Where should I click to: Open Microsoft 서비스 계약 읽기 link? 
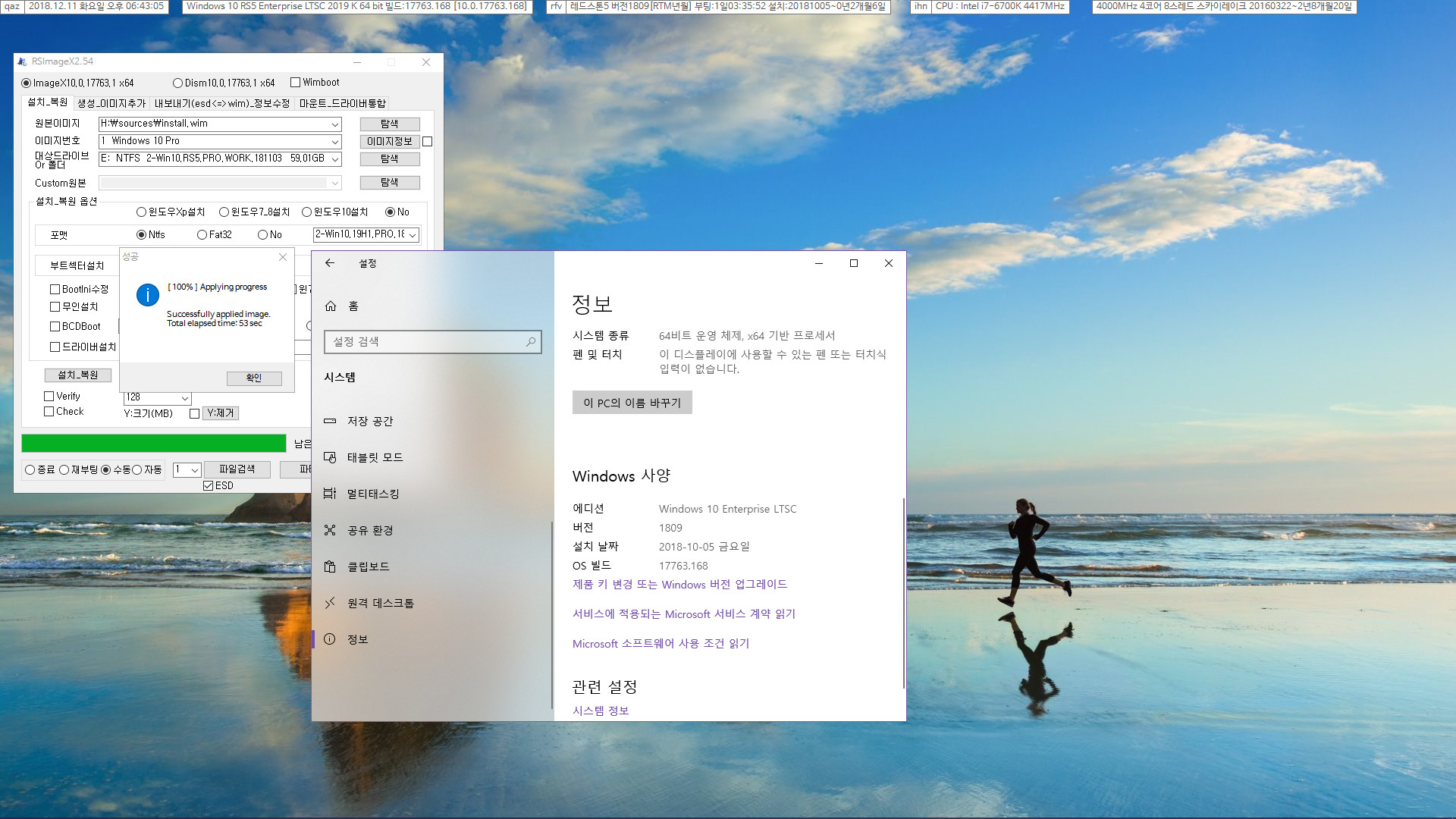[684, 614]
